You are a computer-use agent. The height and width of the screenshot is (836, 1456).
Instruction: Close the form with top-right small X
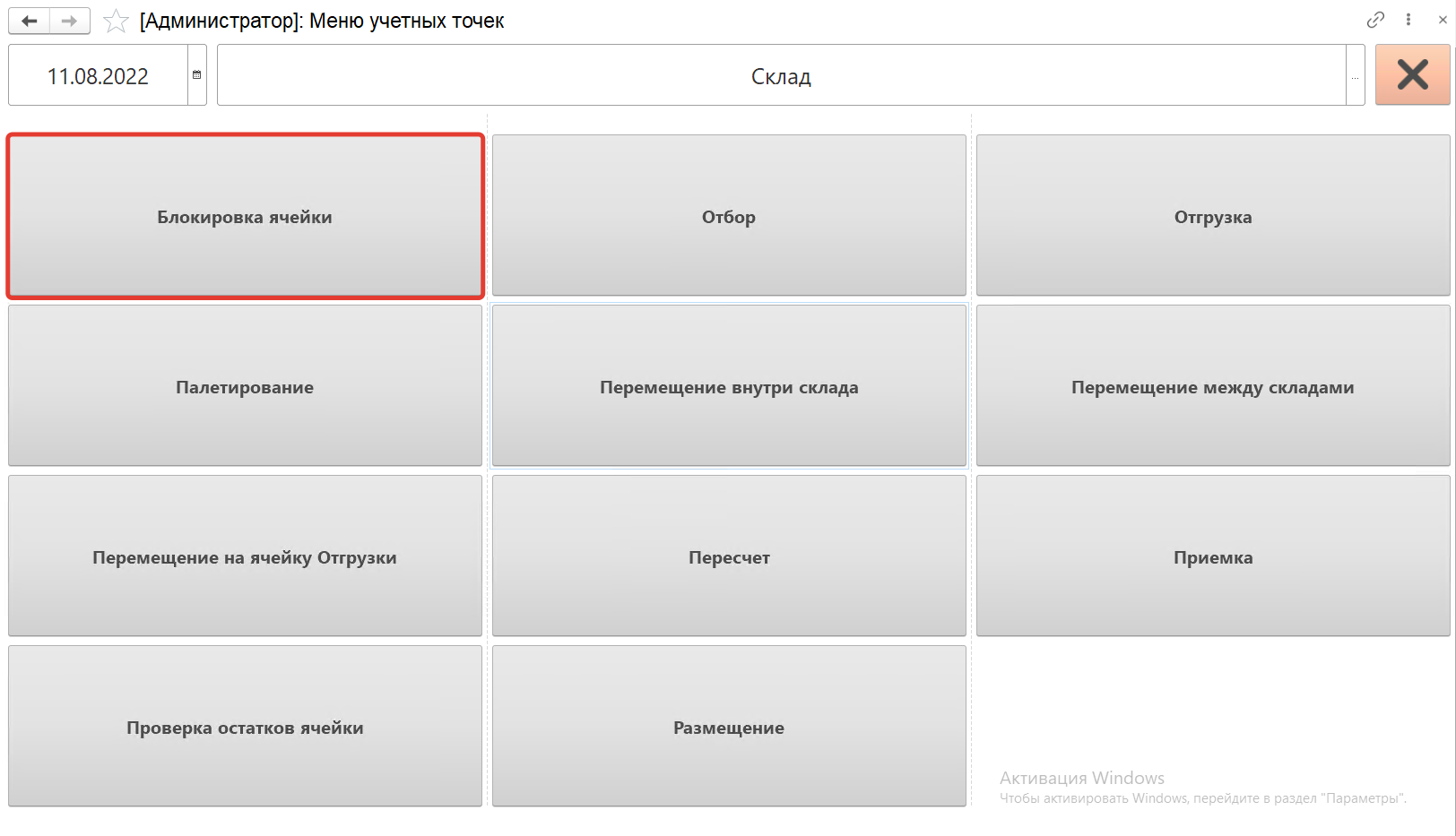pos(1442,20)
